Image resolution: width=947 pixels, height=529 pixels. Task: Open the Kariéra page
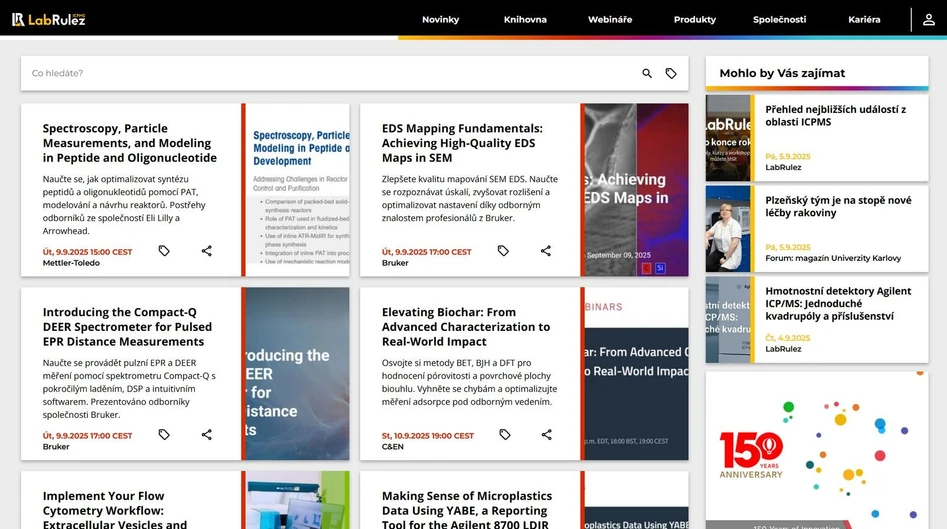pos(864,19)
